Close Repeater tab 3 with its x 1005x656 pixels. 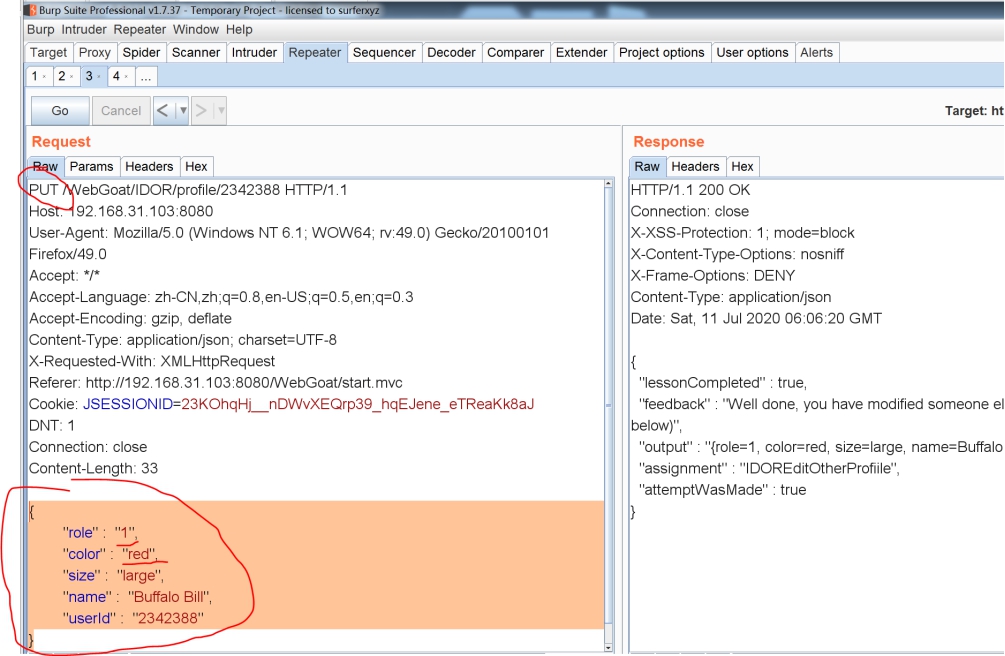click(99, 77)
